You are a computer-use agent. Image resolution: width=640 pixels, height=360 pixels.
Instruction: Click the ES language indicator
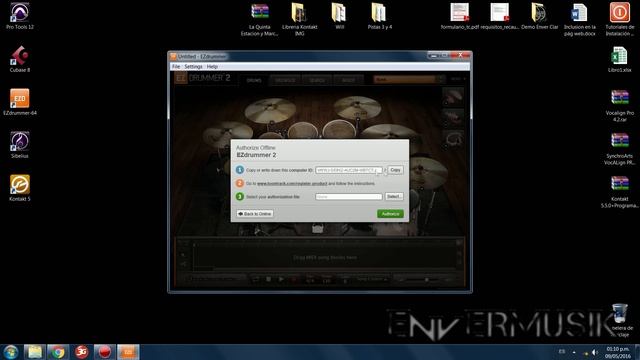pos(562,352)
